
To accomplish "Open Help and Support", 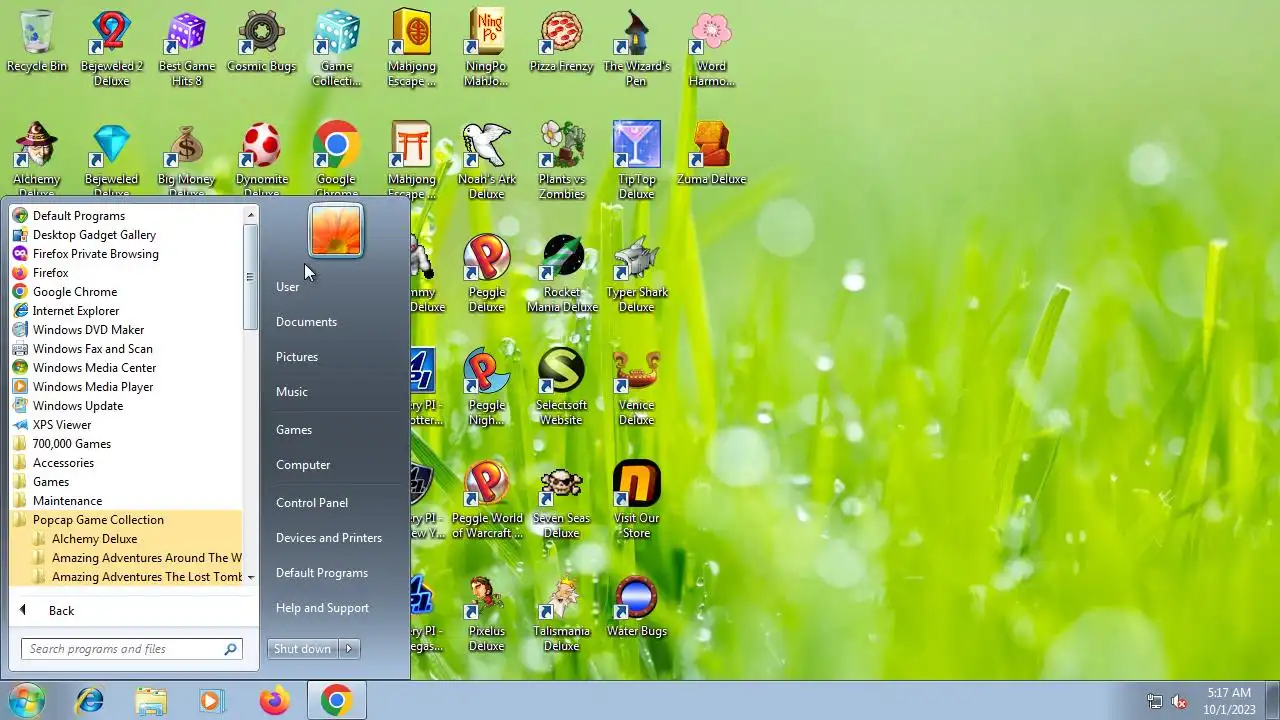I will click(334, 608).
